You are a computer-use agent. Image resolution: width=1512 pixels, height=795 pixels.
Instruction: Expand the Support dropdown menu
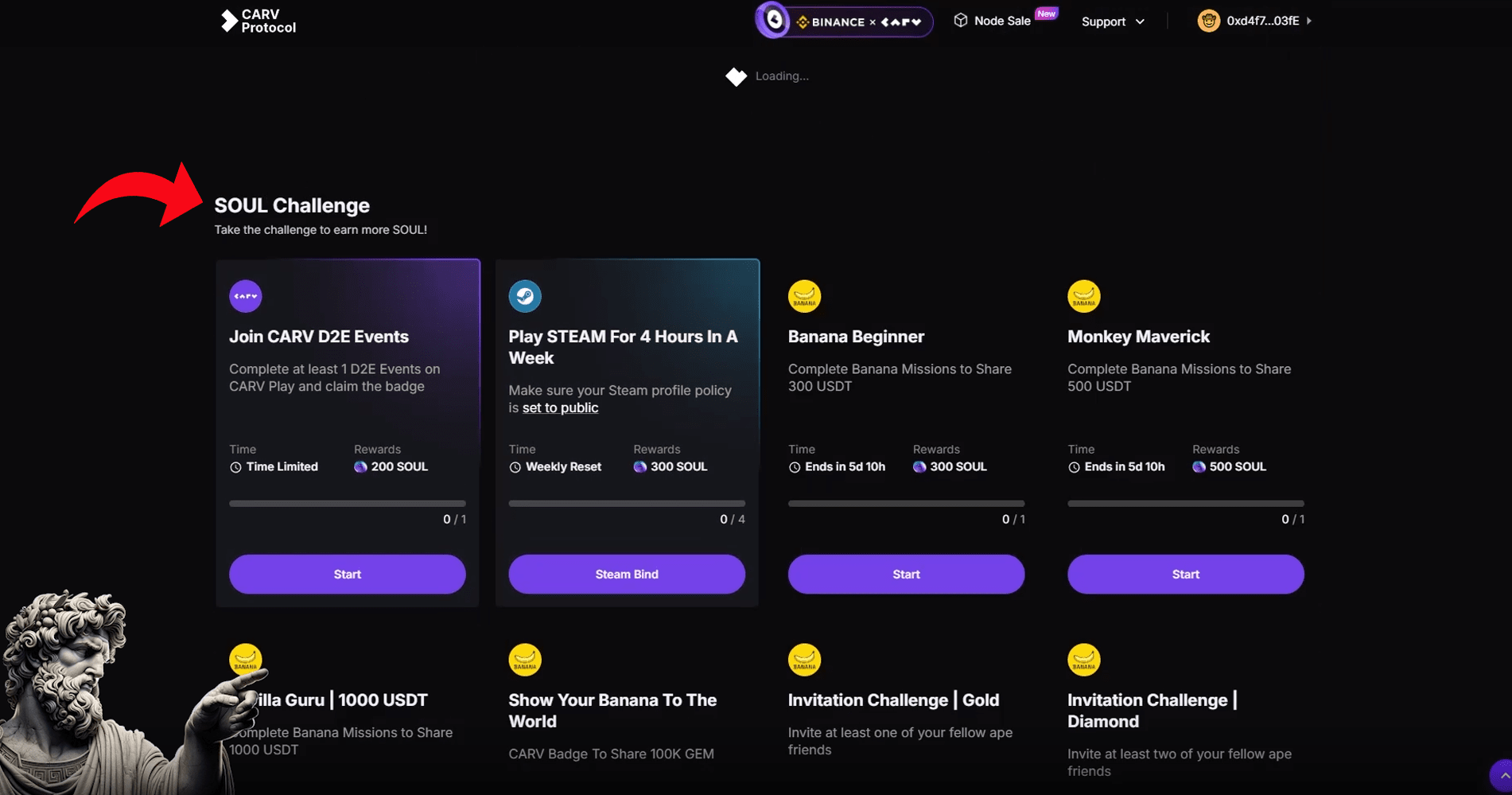pyautogui.click(x=1113, y=21)
